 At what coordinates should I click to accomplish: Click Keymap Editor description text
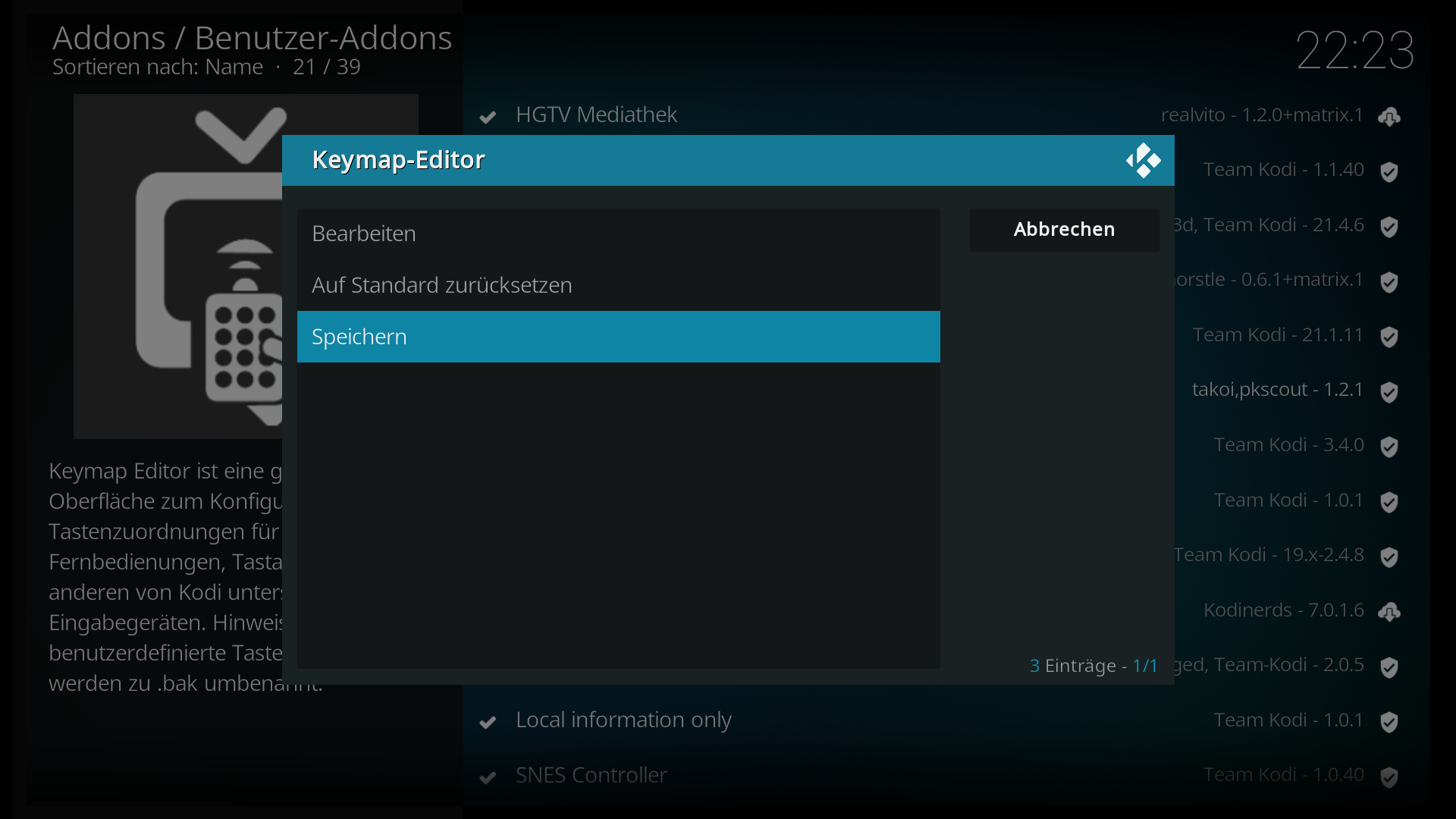coord(165,576)
